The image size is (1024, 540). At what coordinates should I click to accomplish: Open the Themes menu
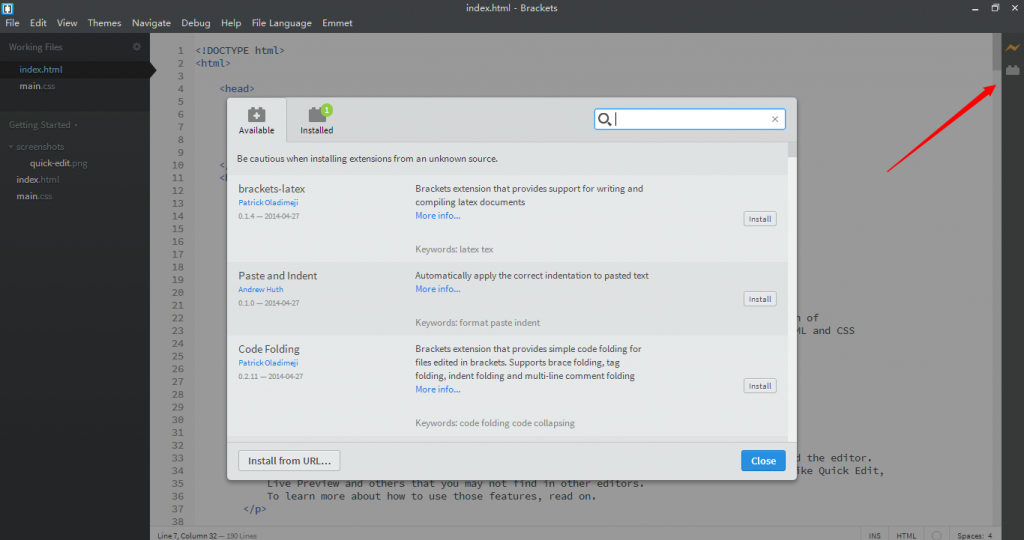(x=104, y=23)
